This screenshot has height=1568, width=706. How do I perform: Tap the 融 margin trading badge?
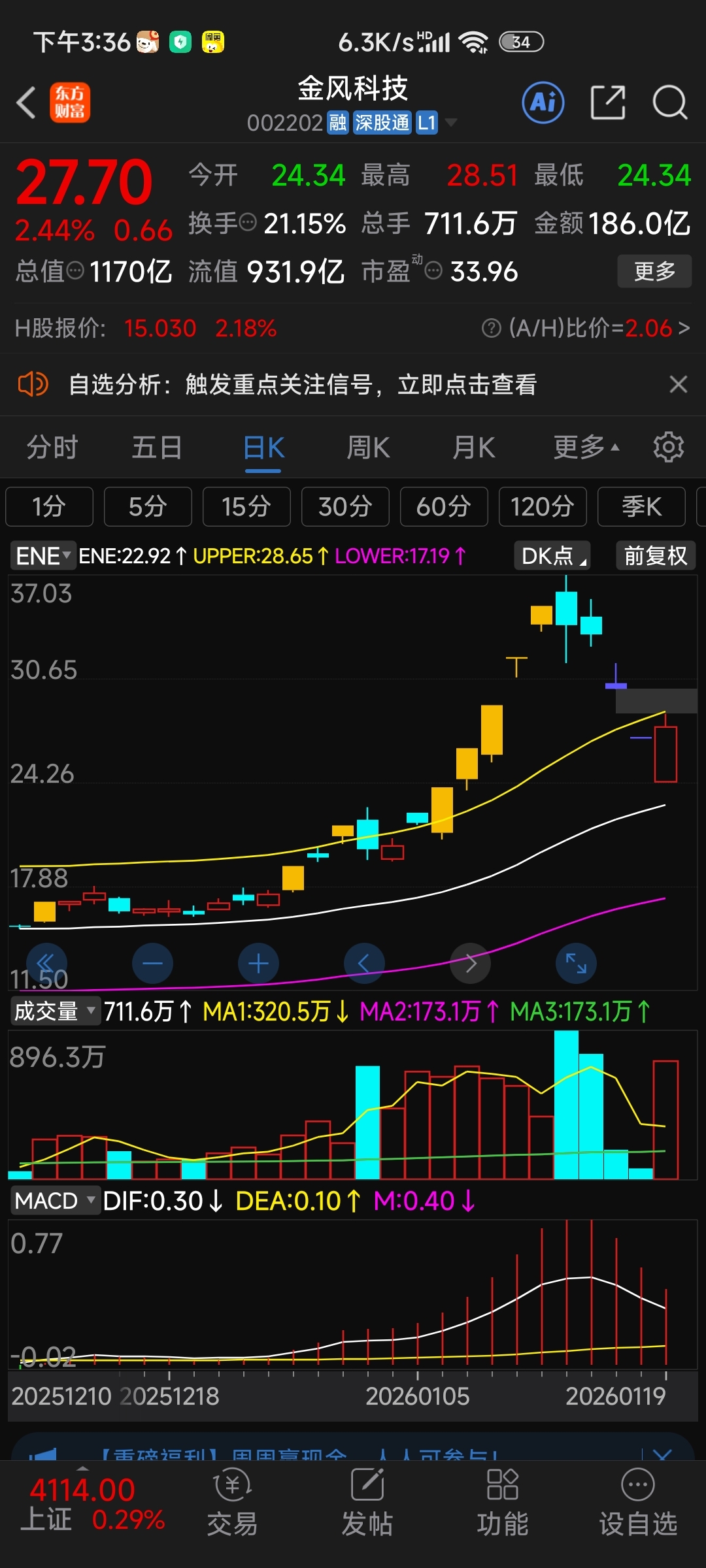[x=338, y=122]
